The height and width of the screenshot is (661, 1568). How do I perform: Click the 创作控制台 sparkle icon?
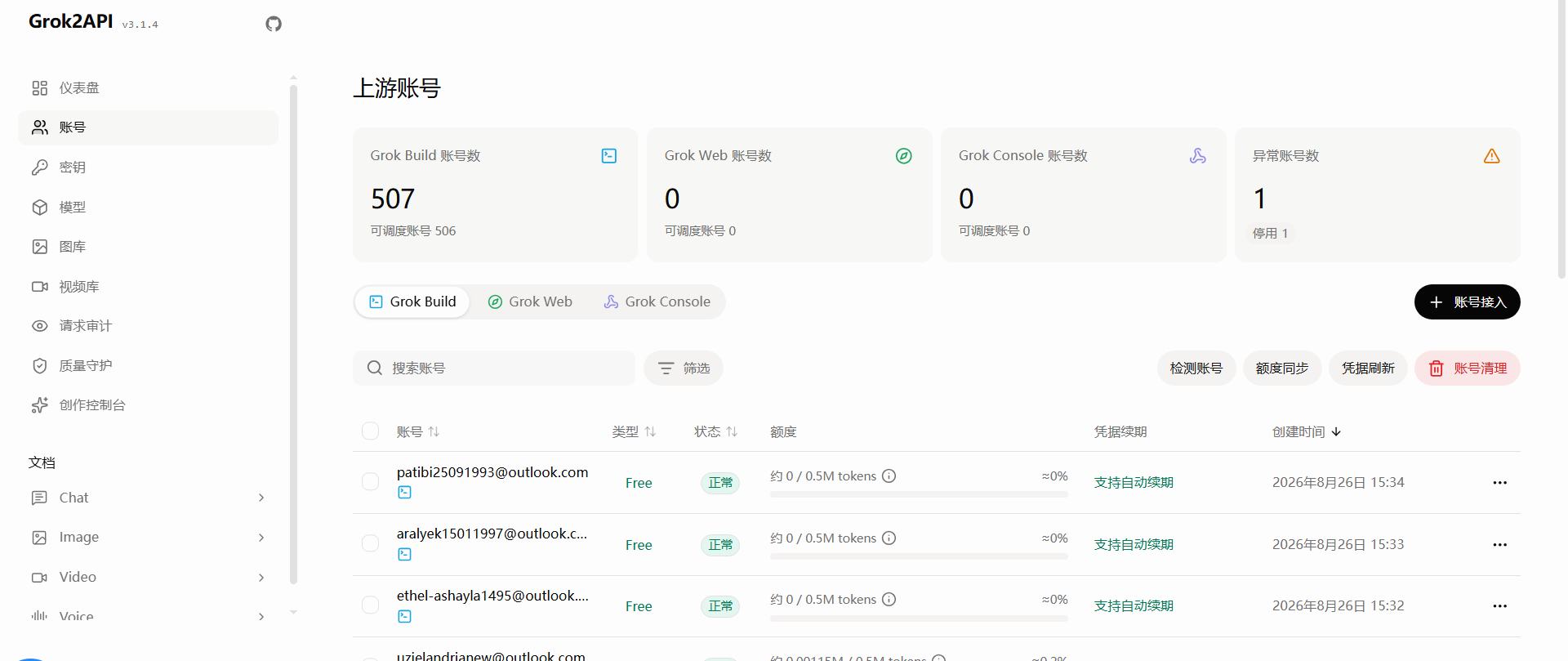(39, 405)
